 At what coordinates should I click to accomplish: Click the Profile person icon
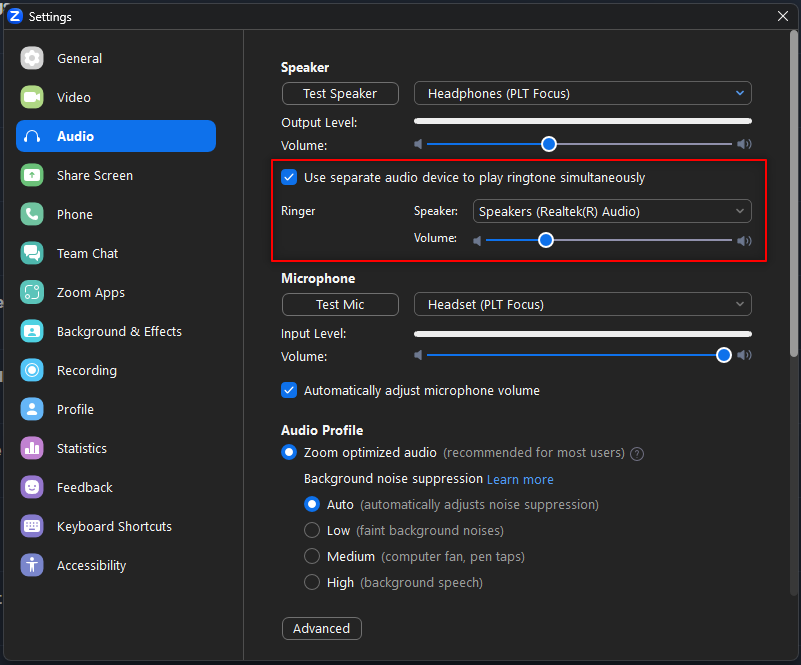point(32,409)
